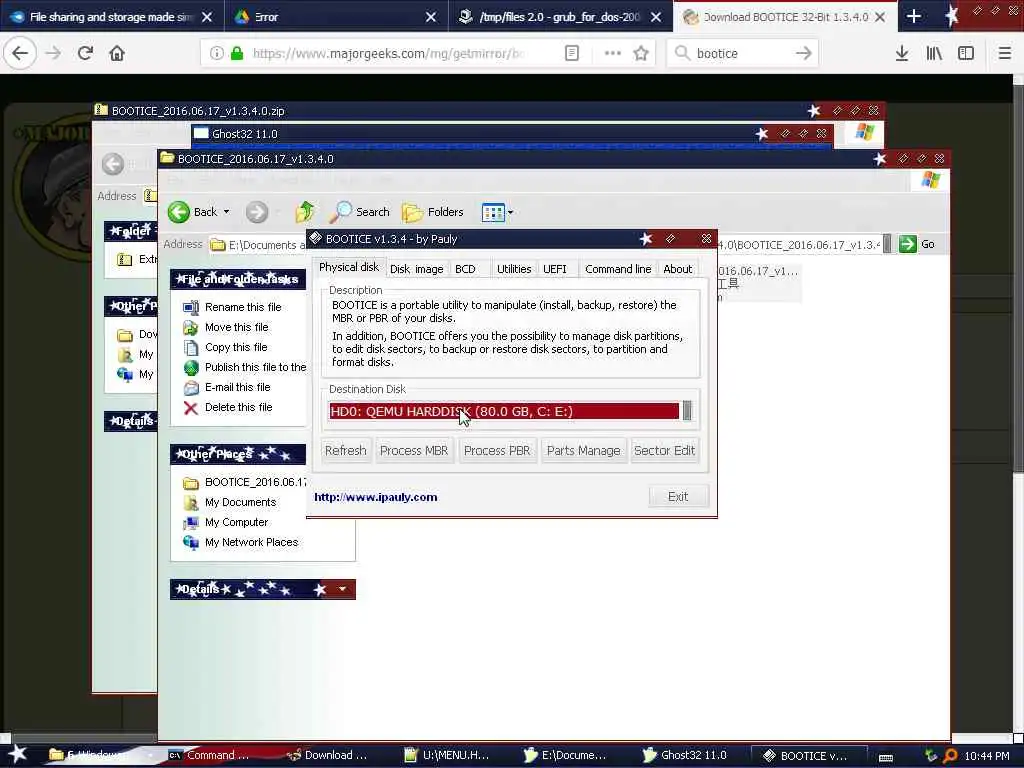The image size is (1024, 768).
Task: Click Explorer Back button
Action: coord(193,212)
